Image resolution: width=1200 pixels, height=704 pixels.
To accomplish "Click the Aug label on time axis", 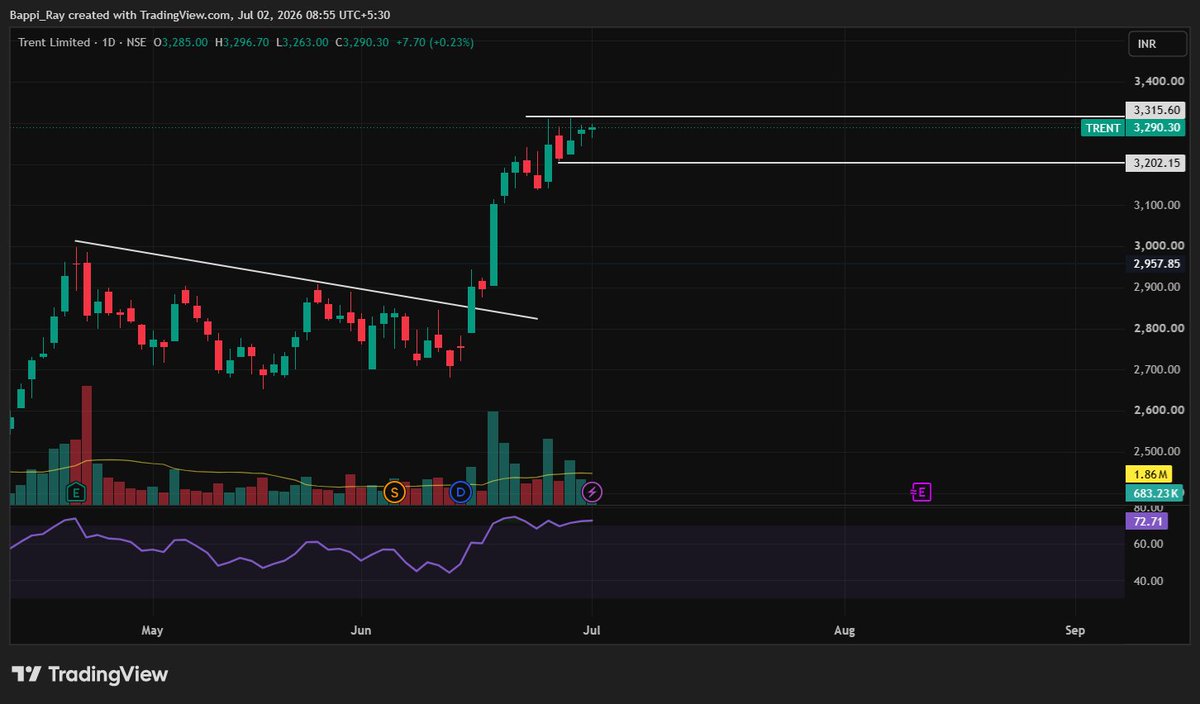I will coord(844,630).
